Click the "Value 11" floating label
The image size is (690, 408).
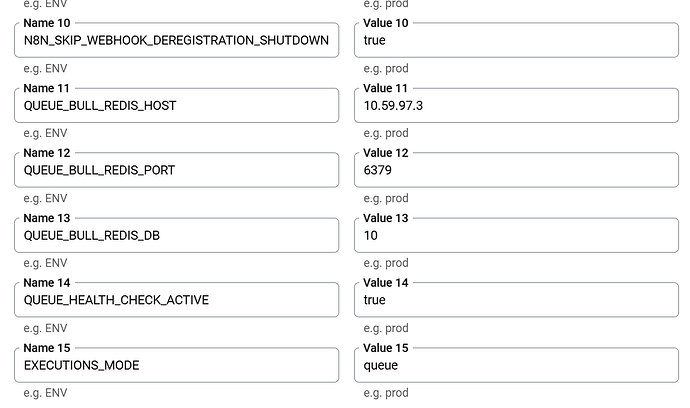(386, 88)
